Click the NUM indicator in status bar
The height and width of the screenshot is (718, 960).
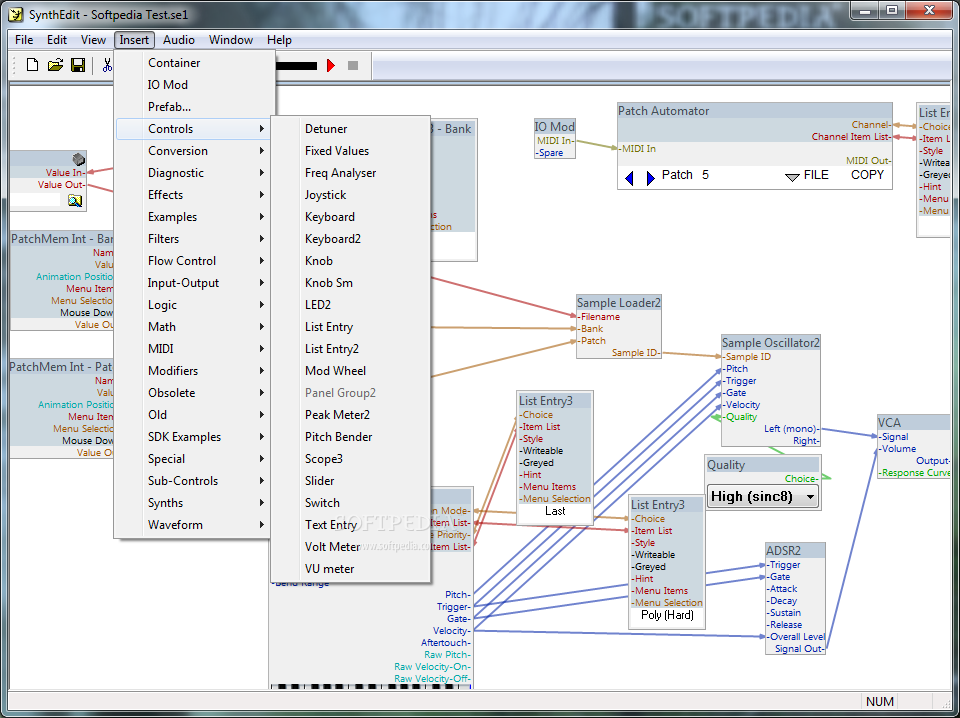(x=880, y=701)
